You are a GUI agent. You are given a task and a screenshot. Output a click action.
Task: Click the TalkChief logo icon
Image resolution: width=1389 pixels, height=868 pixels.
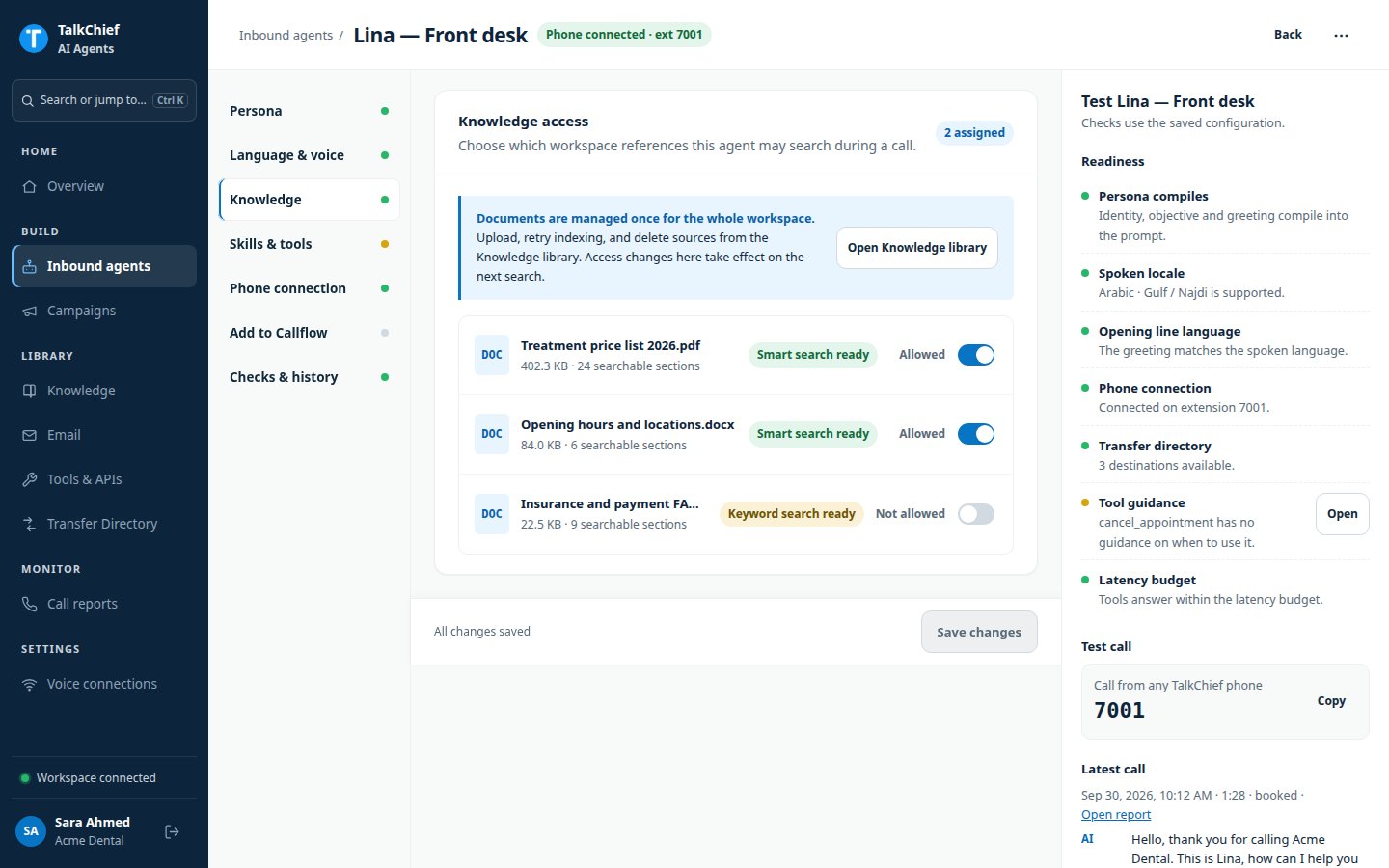point(34,39)
